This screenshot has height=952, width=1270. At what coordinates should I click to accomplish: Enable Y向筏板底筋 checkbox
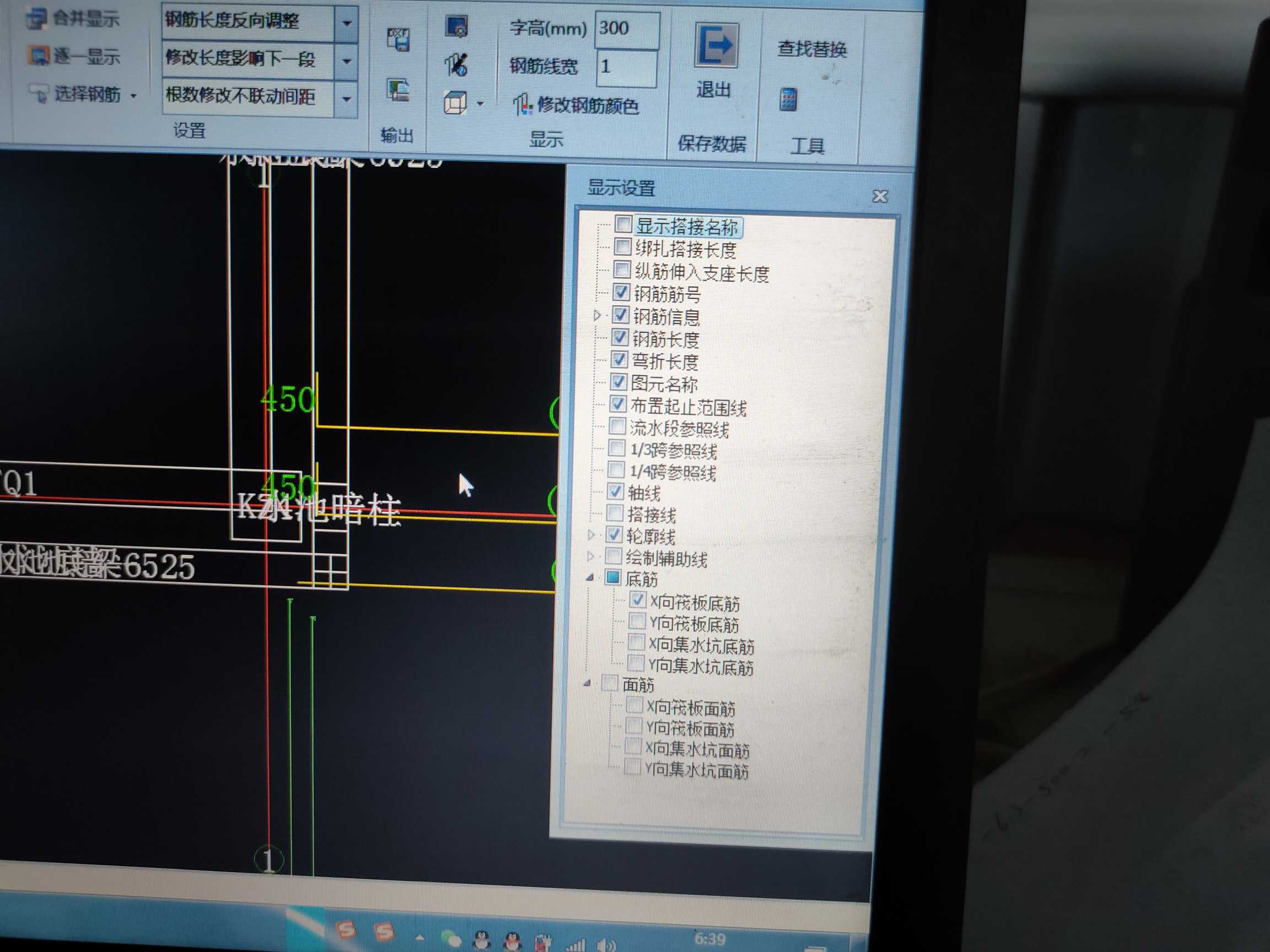pyautogui.click(x=637, y=621)
